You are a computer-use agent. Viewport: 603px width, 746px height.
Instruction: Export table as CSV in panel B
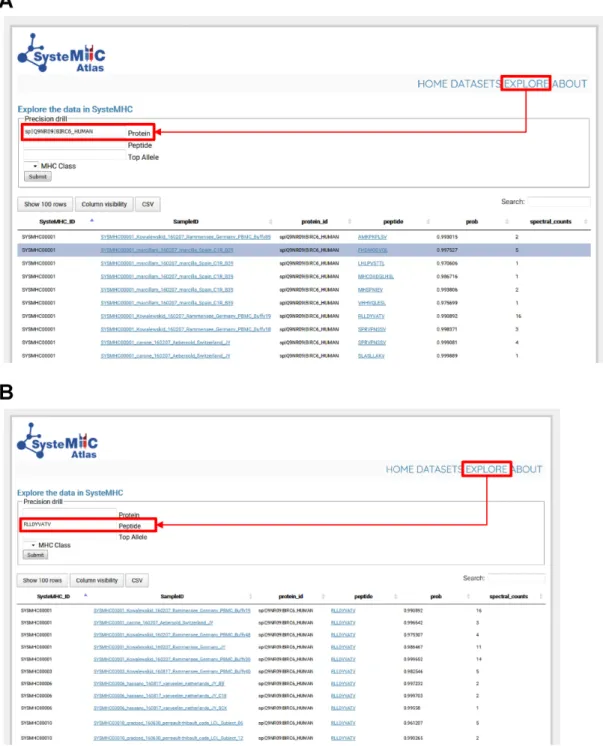pyautogui.click(x=137, y=580)
